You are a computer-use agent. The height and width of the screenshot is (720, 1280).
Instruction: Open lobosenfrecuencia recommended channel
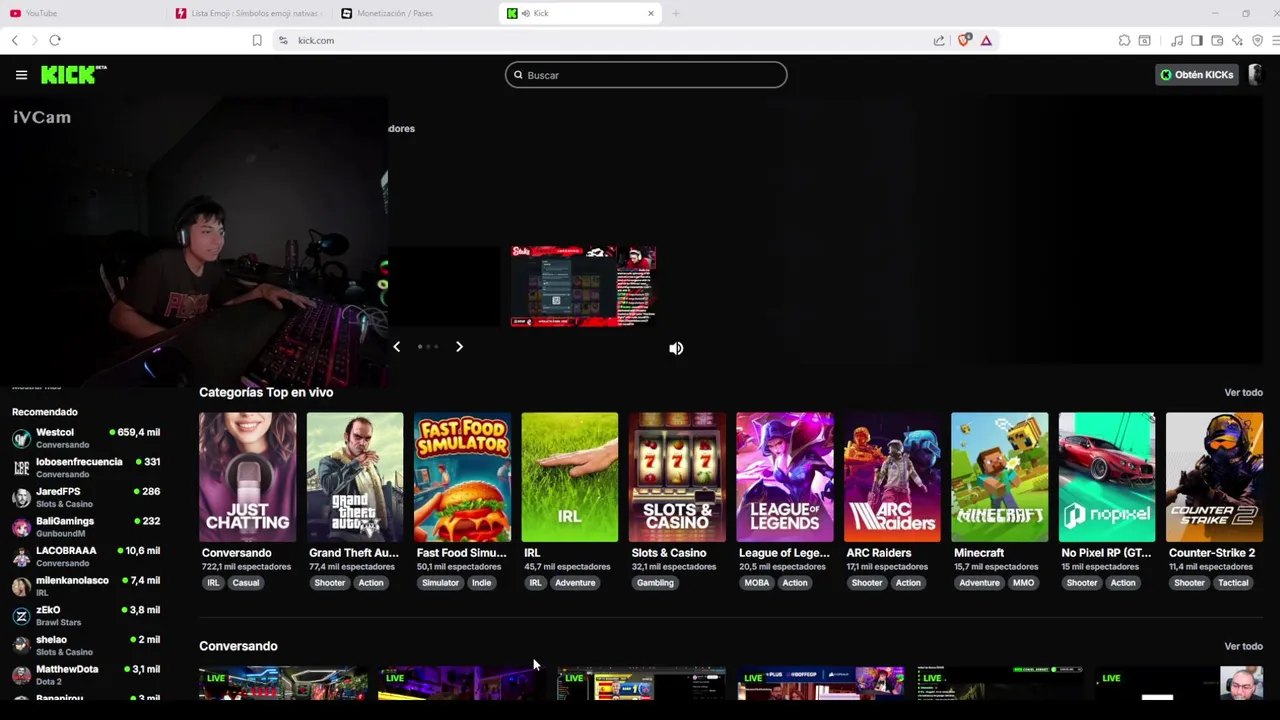[x=86, y=467]
